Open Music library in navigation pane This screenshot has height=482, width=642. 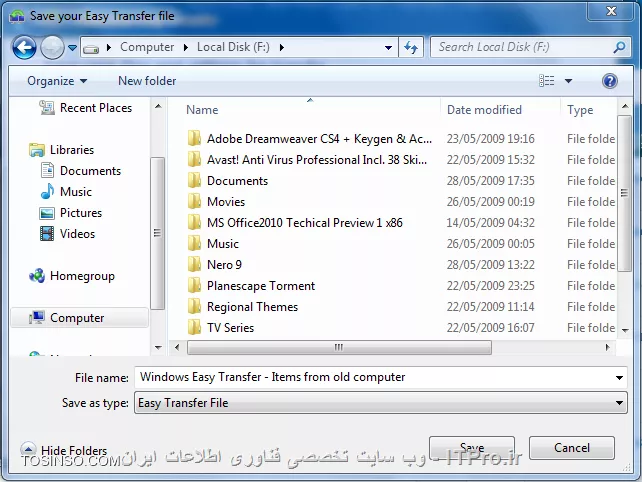click(x=66, y=192)
